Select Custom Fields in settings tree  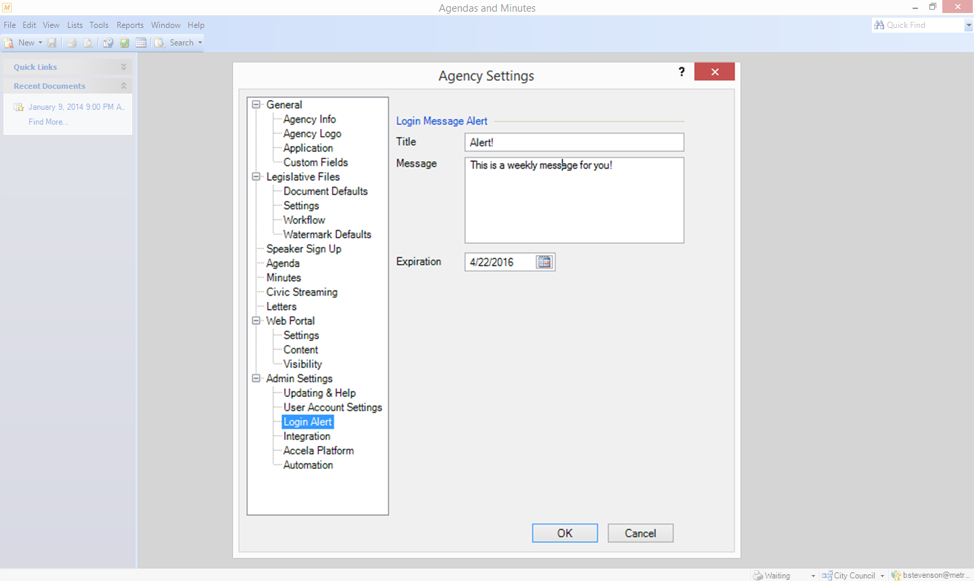316,162
